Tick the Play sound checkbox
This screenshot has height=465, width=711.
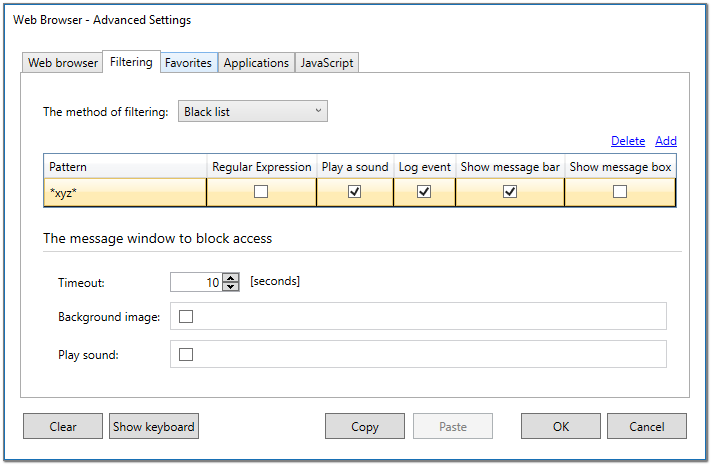point(185,354)
